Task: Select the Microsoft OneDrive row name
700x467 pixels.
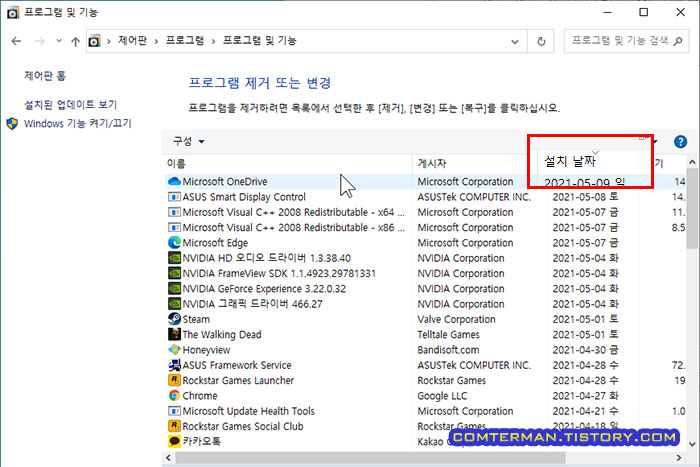Action: (225, 182)
